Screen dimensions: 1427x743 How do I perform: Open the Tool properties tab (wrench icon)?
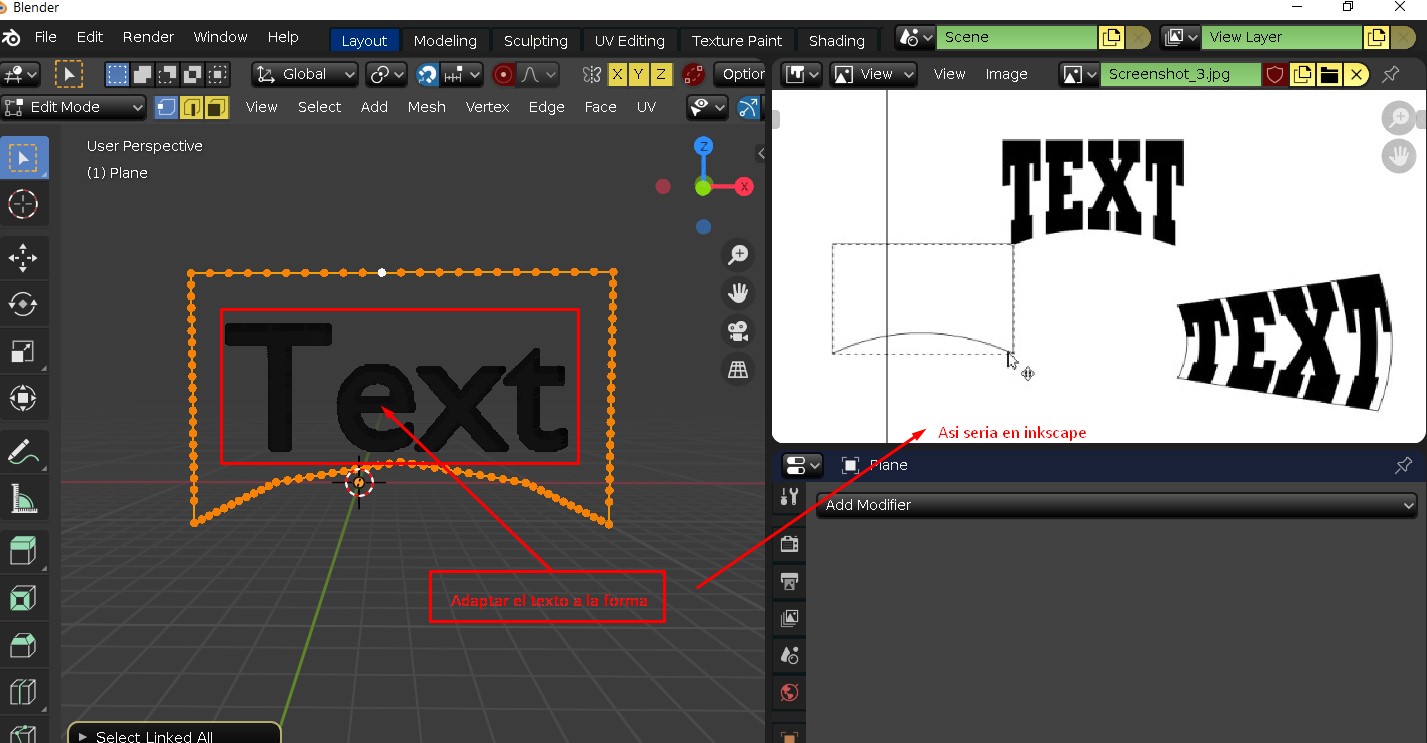click(789, 497)
